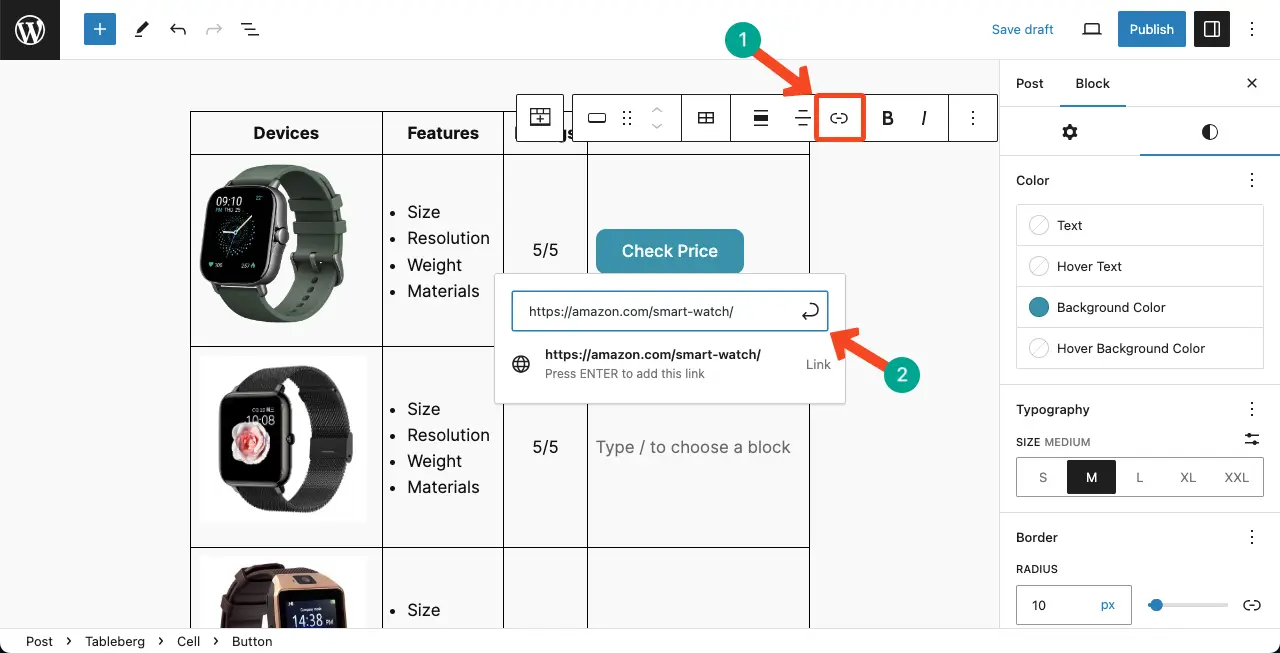Click the Check Price button
1280x653 pixels.
[670, 251]
